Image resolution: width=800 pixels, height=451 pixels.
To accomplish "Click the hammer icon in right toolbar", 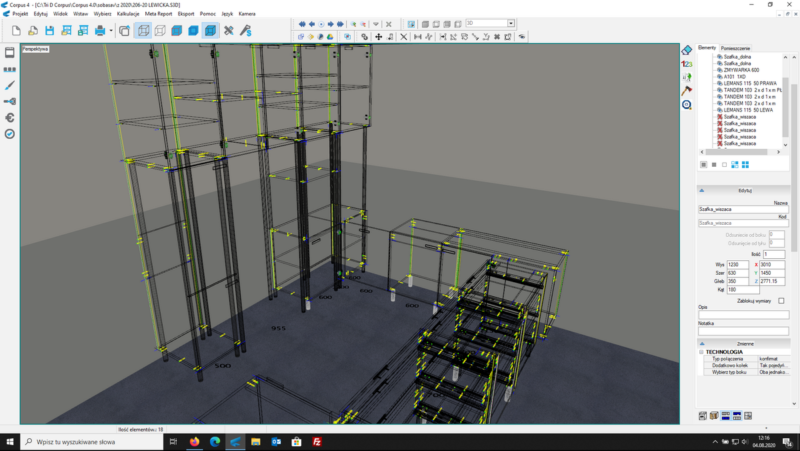I will point(687,90).
